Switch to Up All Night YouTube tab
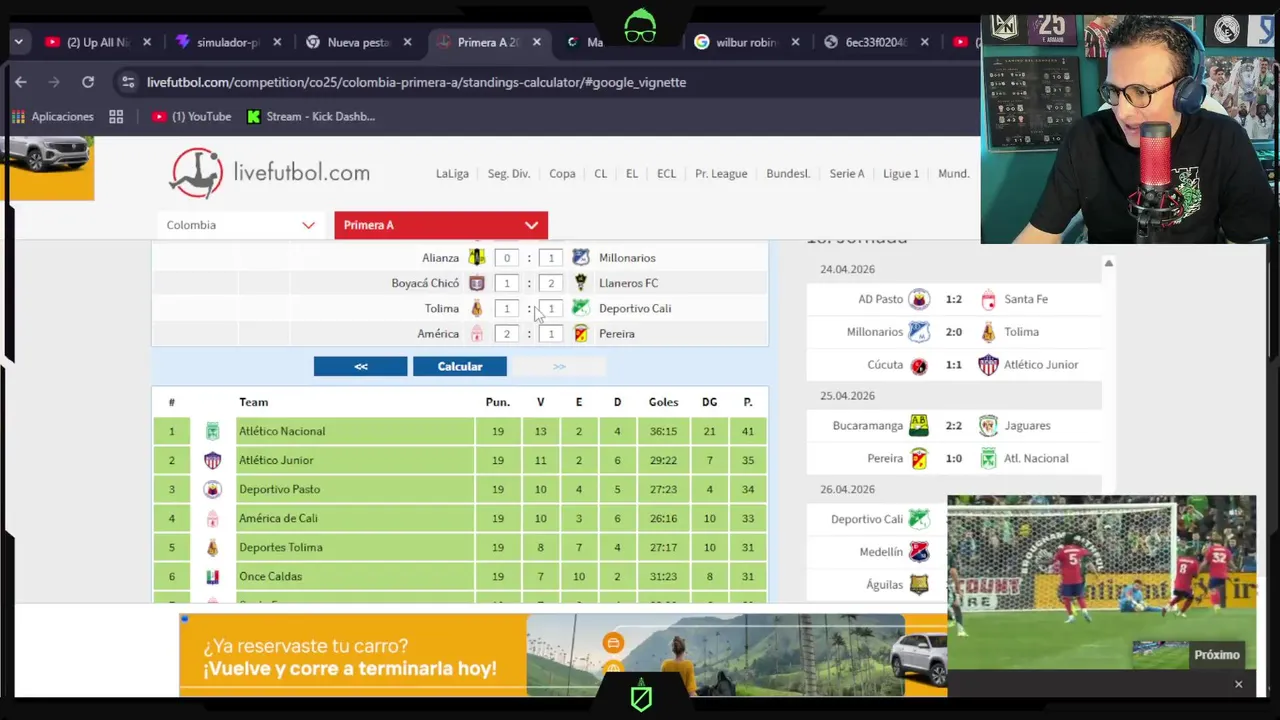 click(98, 42)
